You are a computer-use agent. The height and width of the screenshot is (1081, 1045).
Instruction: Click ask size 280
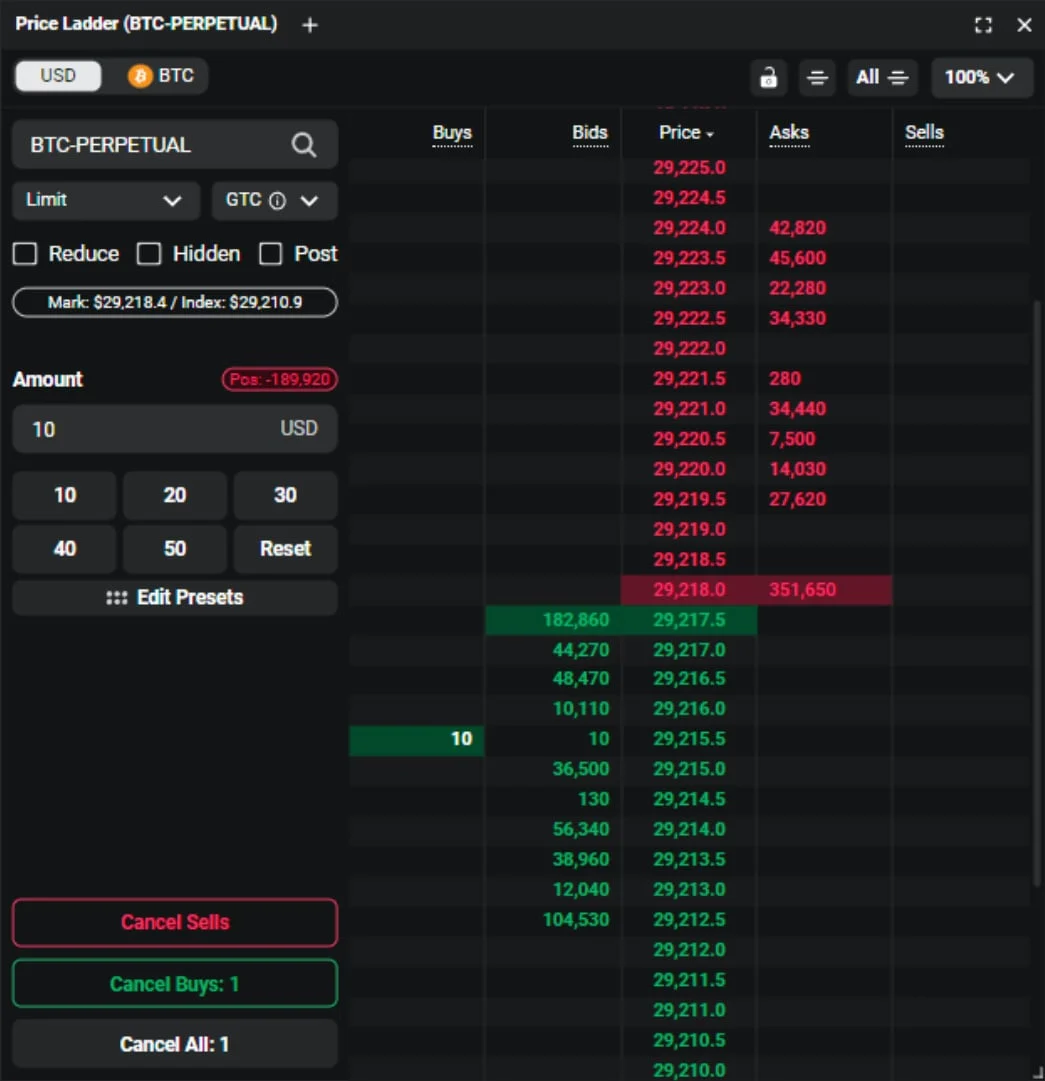[785, 379]
